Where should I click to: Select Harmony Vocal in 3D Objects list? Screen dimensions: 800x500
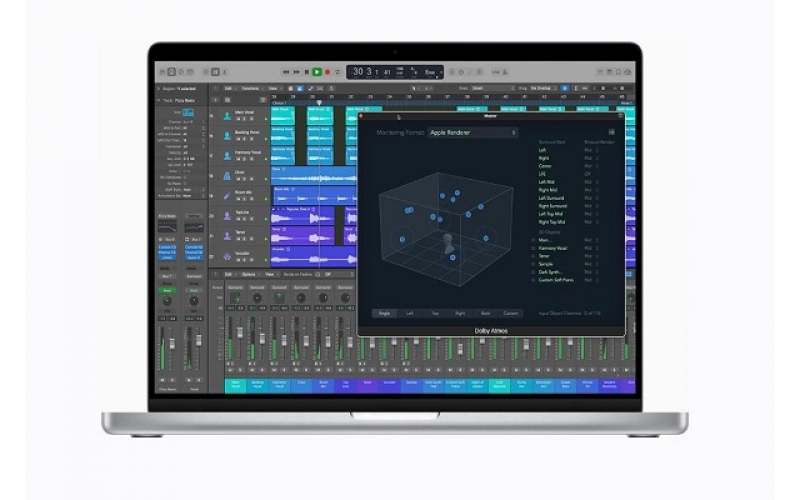click(553, 248)
